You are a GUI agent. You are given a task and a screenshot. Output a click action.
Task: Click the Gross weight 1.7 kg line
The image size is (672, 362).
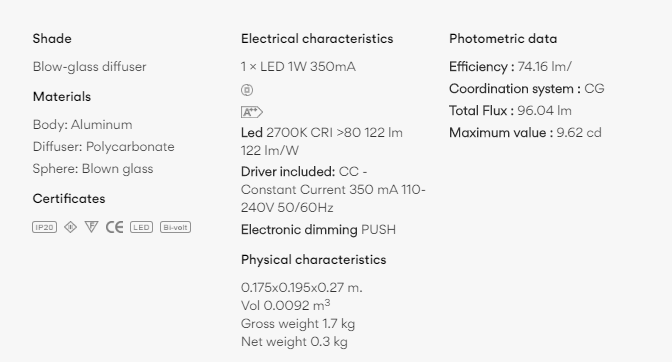(298, 324)
